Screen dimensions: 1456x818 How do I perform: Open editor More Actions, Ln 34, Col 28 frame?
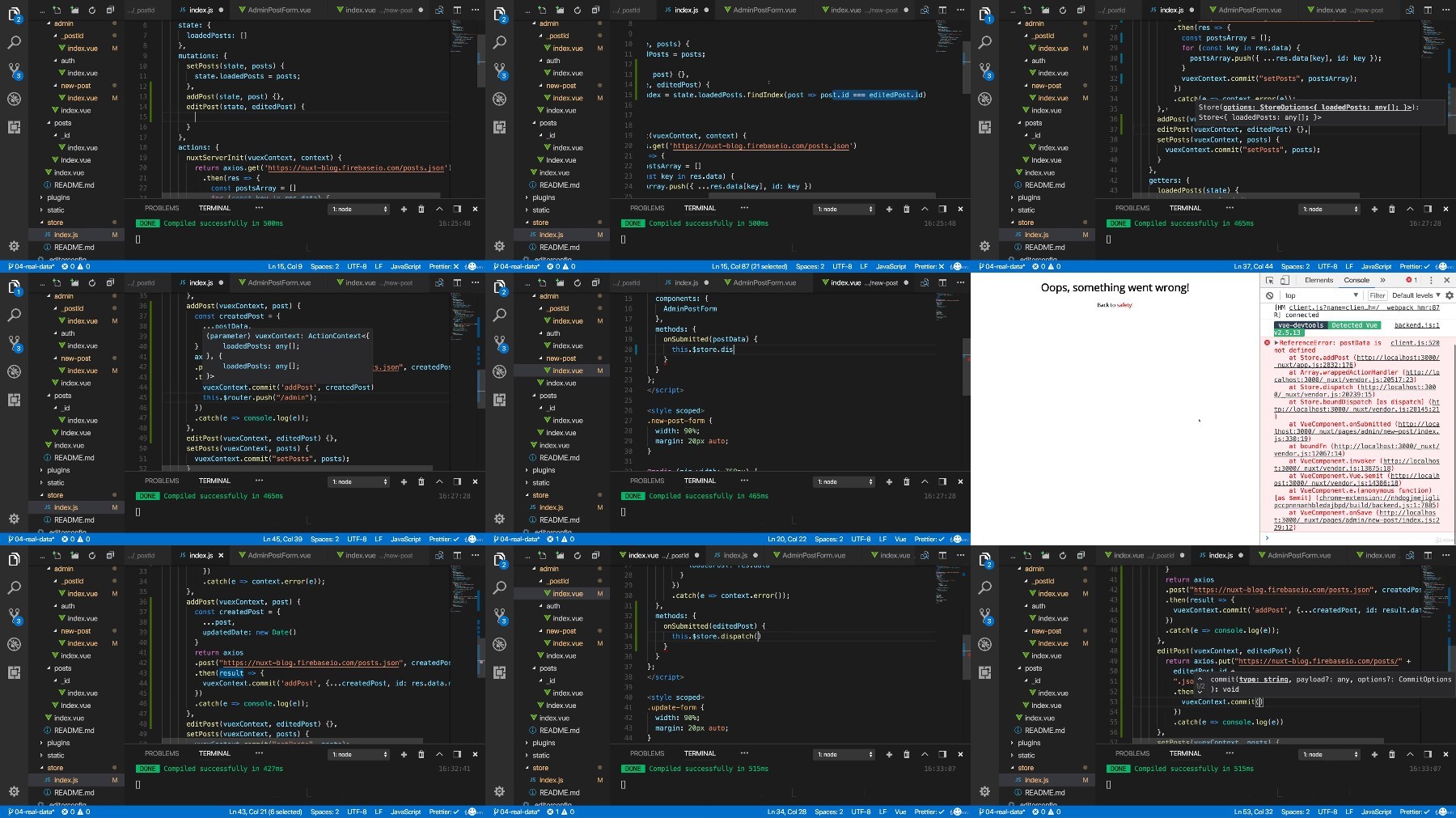tap(960, 555)
